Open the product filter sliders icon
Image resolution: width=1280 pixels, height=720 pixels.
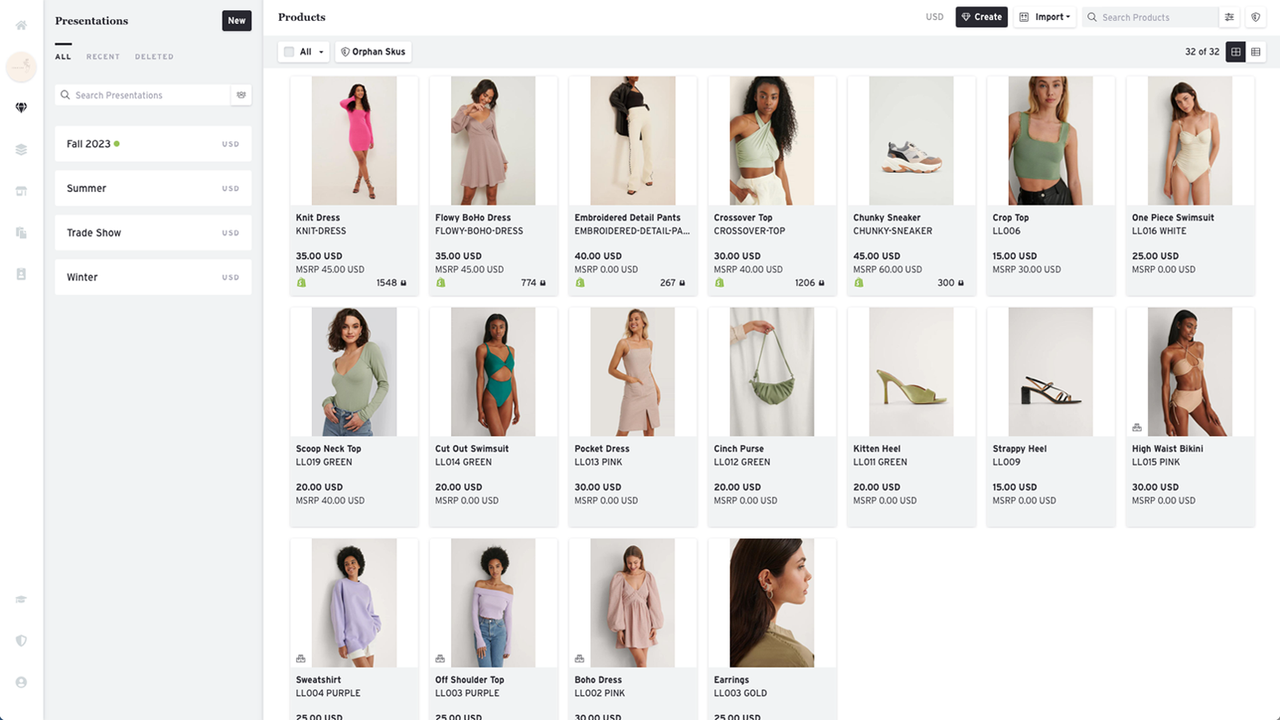(x=1229, y=17)
